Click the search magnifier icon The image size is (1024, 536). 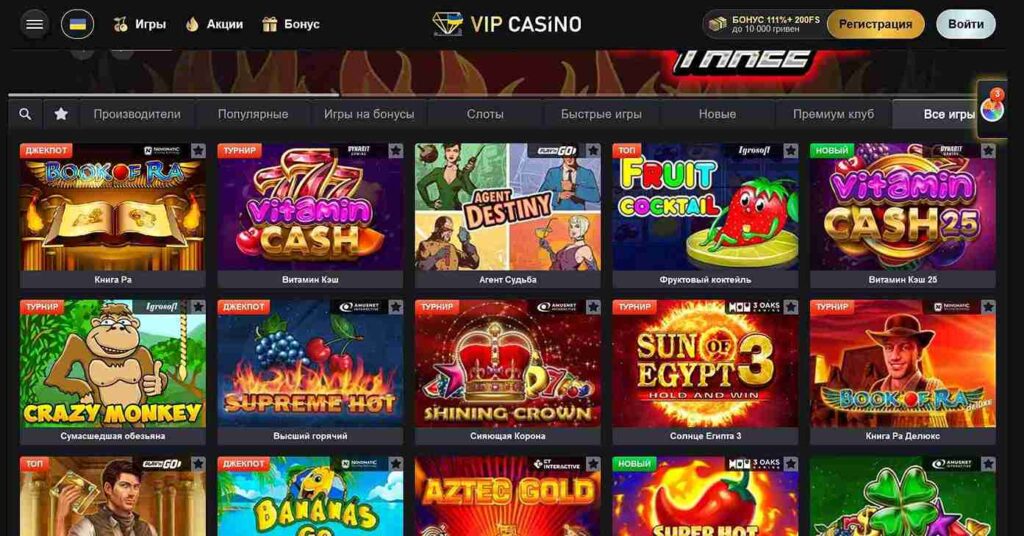(25, 114)
